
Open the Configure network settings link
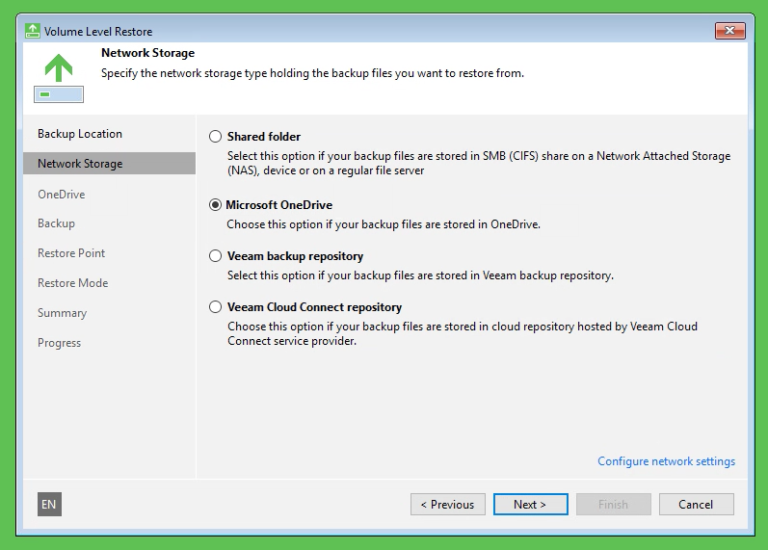666,461
